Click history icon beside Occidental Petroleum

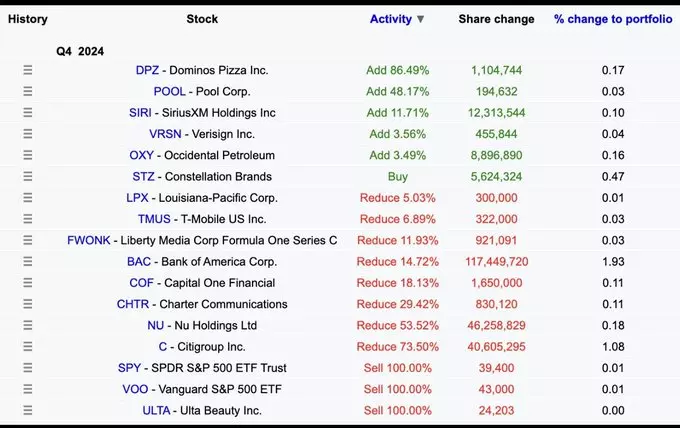28,155
